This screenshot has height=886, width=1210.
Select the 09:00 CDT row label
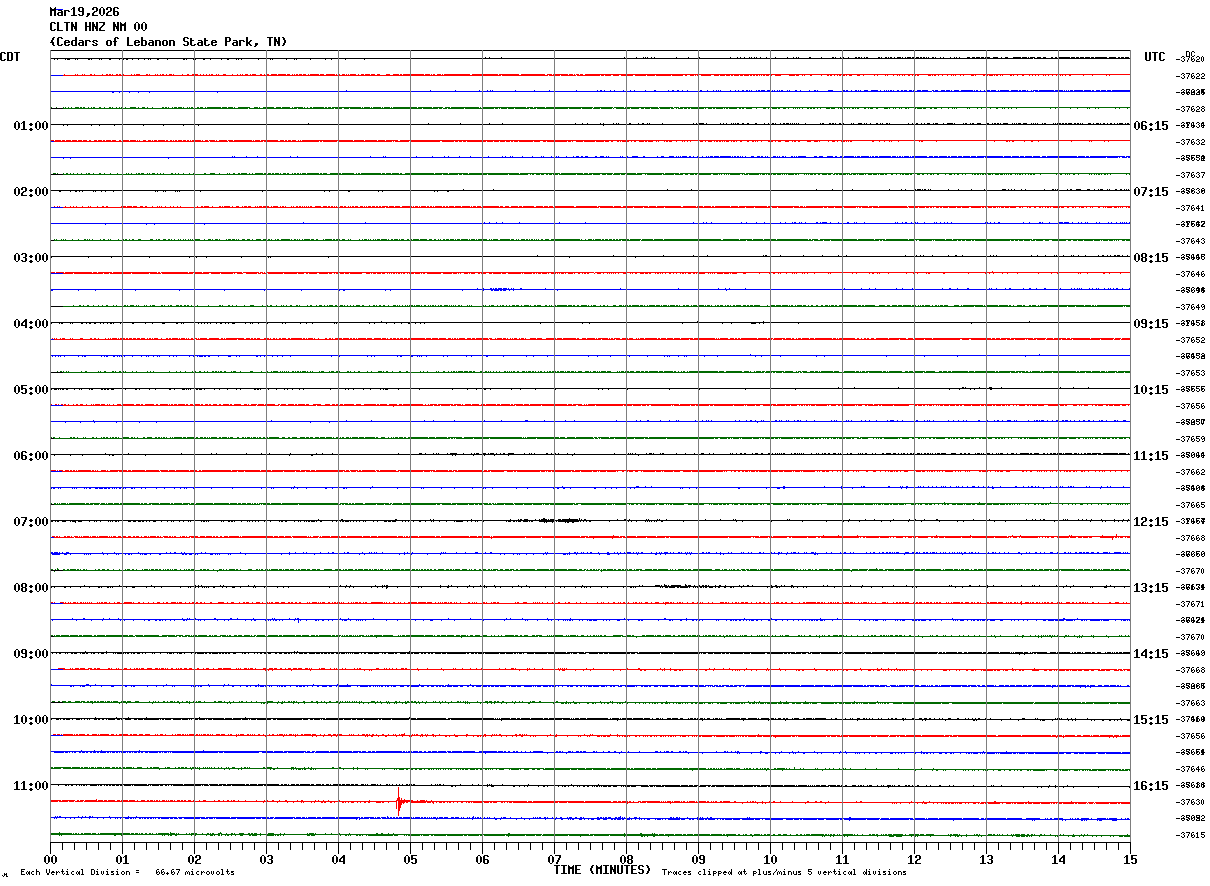click(31, 654)
